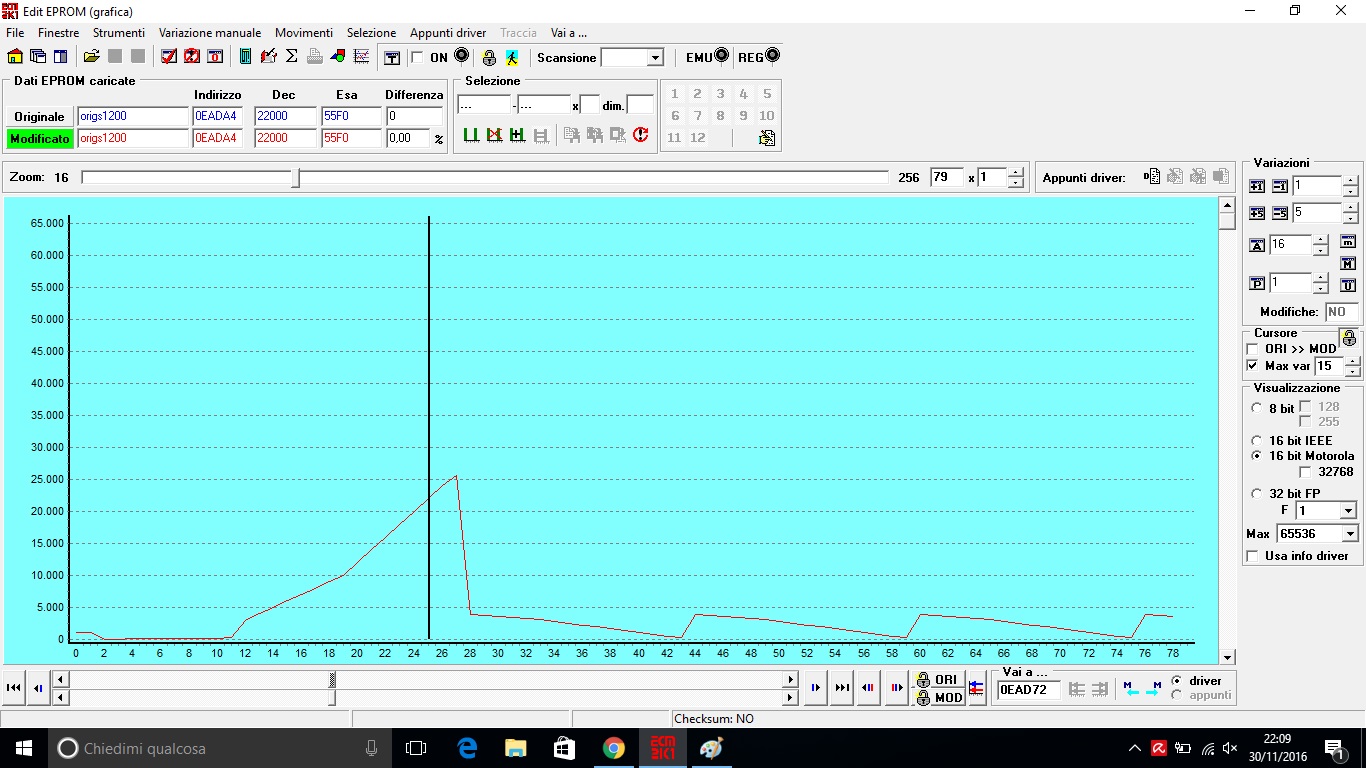This screenshot has width=1366, height=768.
Task: Click the Vai a address input field
Action: pos(1029,690)
